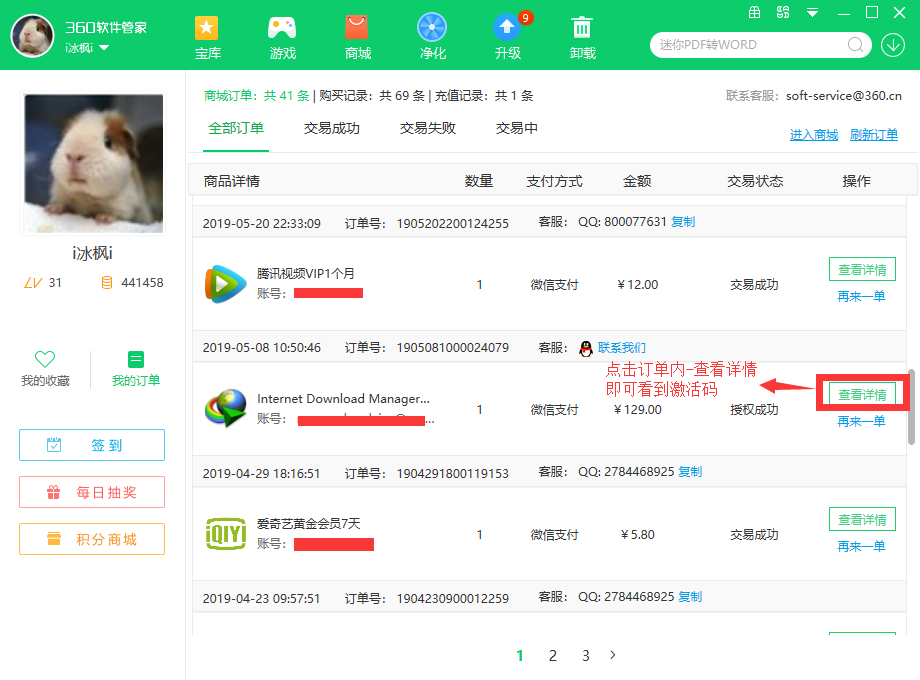This screenshot has height=680, width=920.
Task: Click the 腾讯视频VIP1个月 product name
Action: tap(306, 273)
